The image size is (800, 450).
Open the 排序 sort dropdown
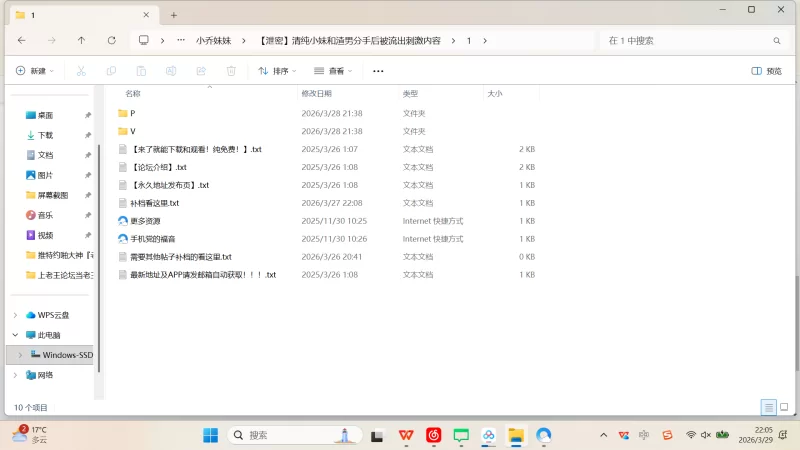tap(279, 71)
